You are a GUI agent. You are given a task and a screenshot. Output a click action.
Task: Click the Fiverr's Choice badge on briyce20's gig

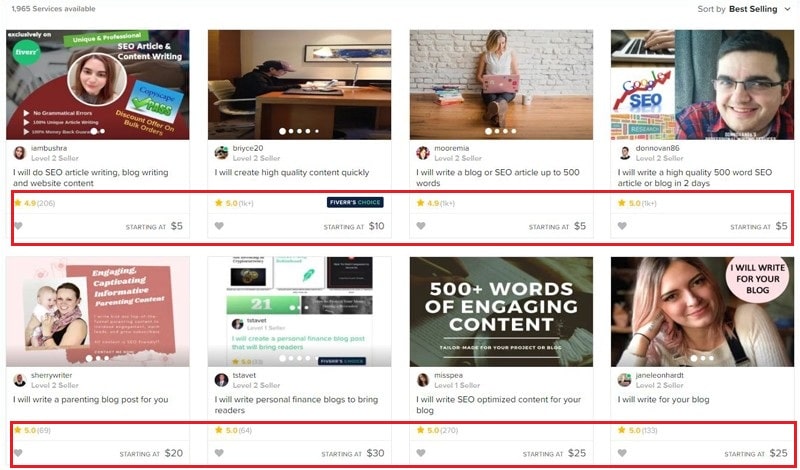[355, 202]
